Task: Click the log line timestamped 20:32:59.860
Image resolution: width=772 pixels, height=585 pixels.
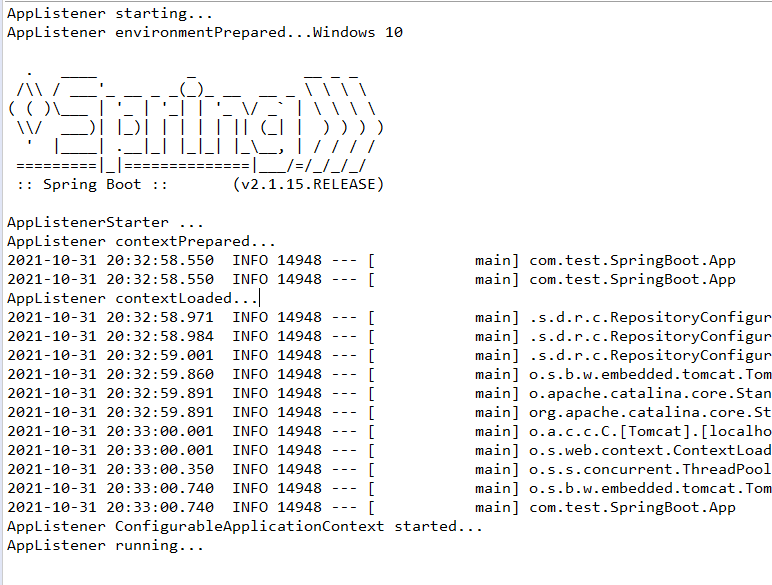Action: pyautogui.click(x=389, y=375)
